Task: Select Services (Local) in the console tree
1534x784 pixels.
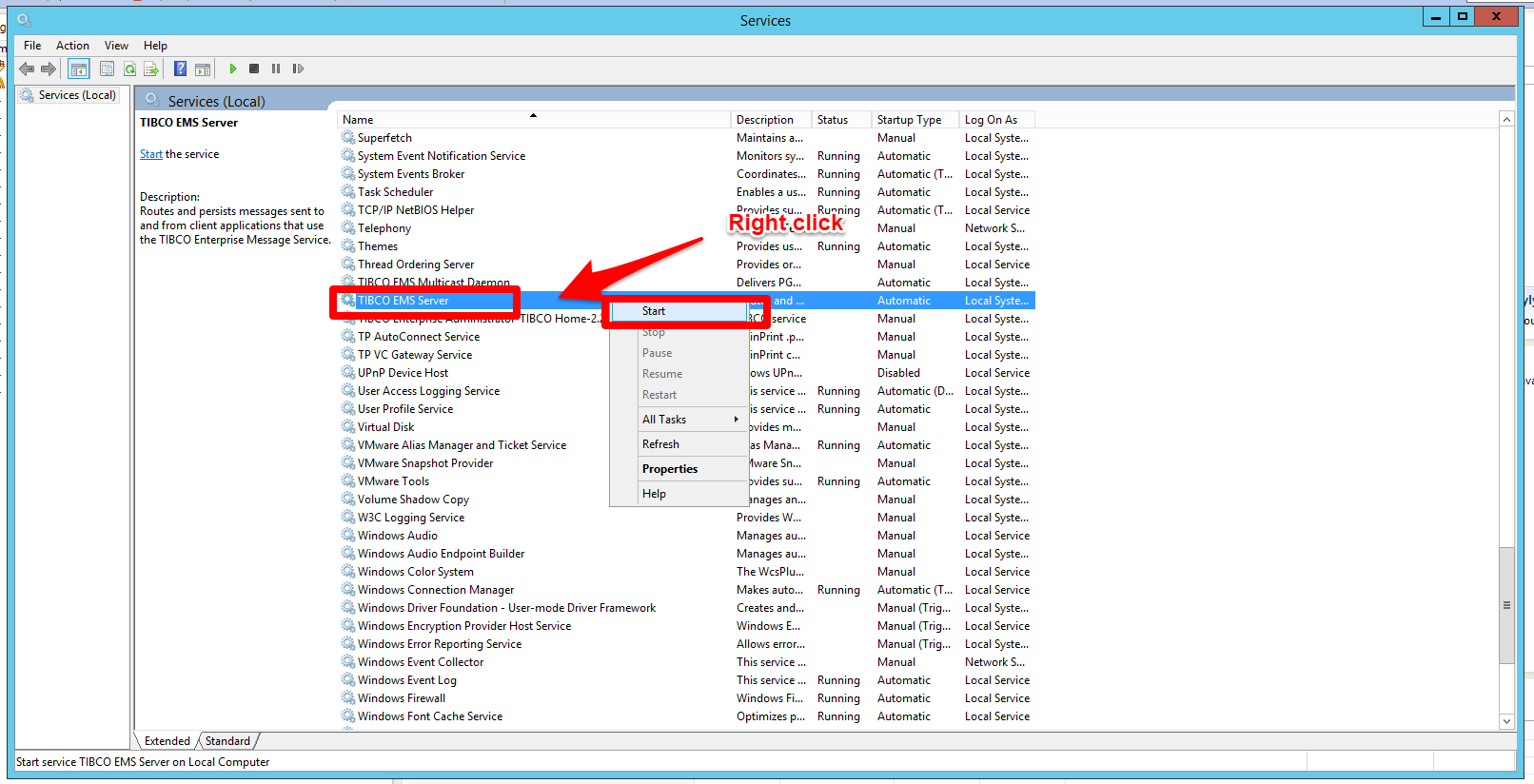Action: (77, 95)
